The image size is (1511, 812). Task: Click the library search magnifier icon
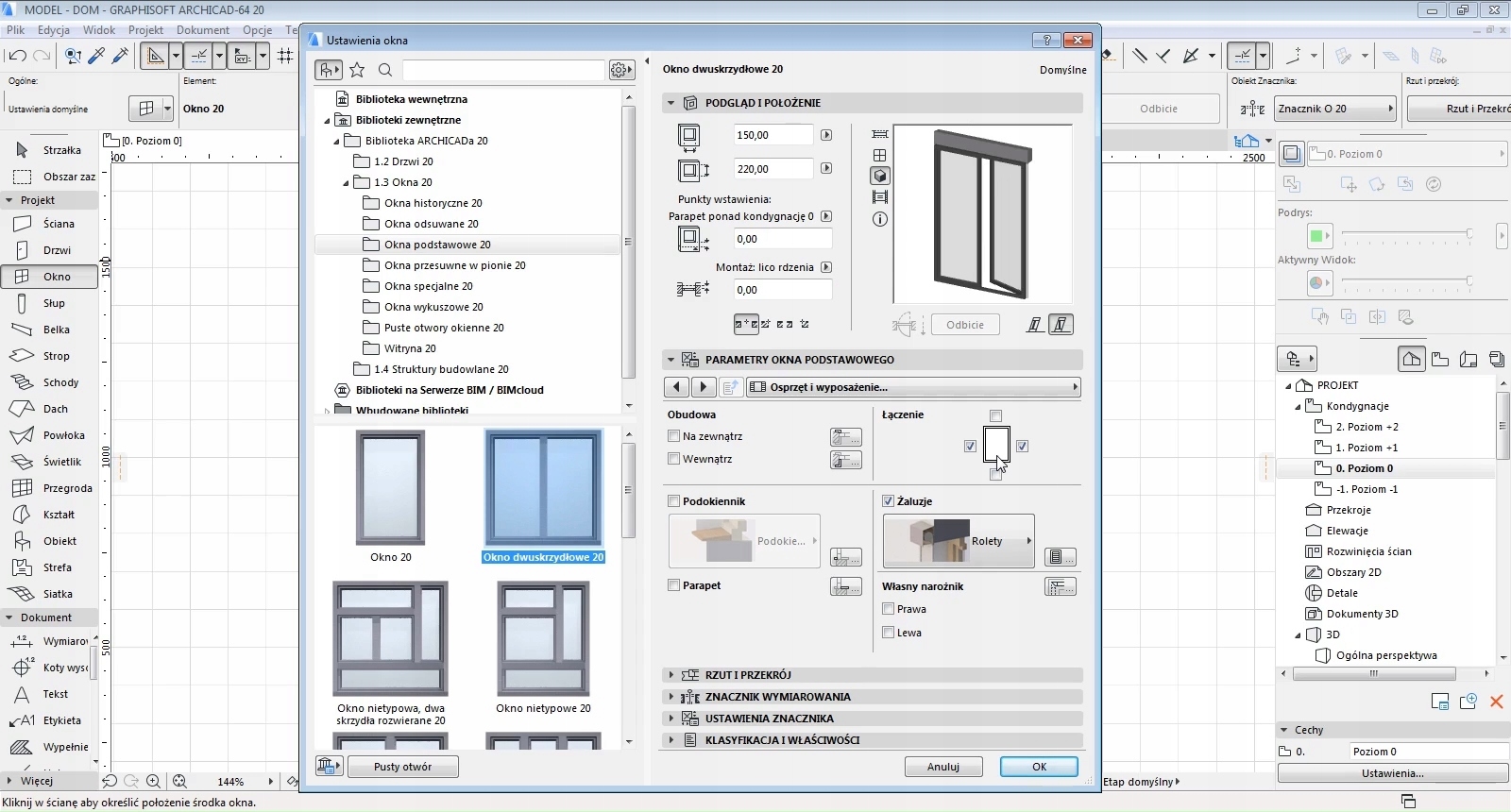click(385, 70)
